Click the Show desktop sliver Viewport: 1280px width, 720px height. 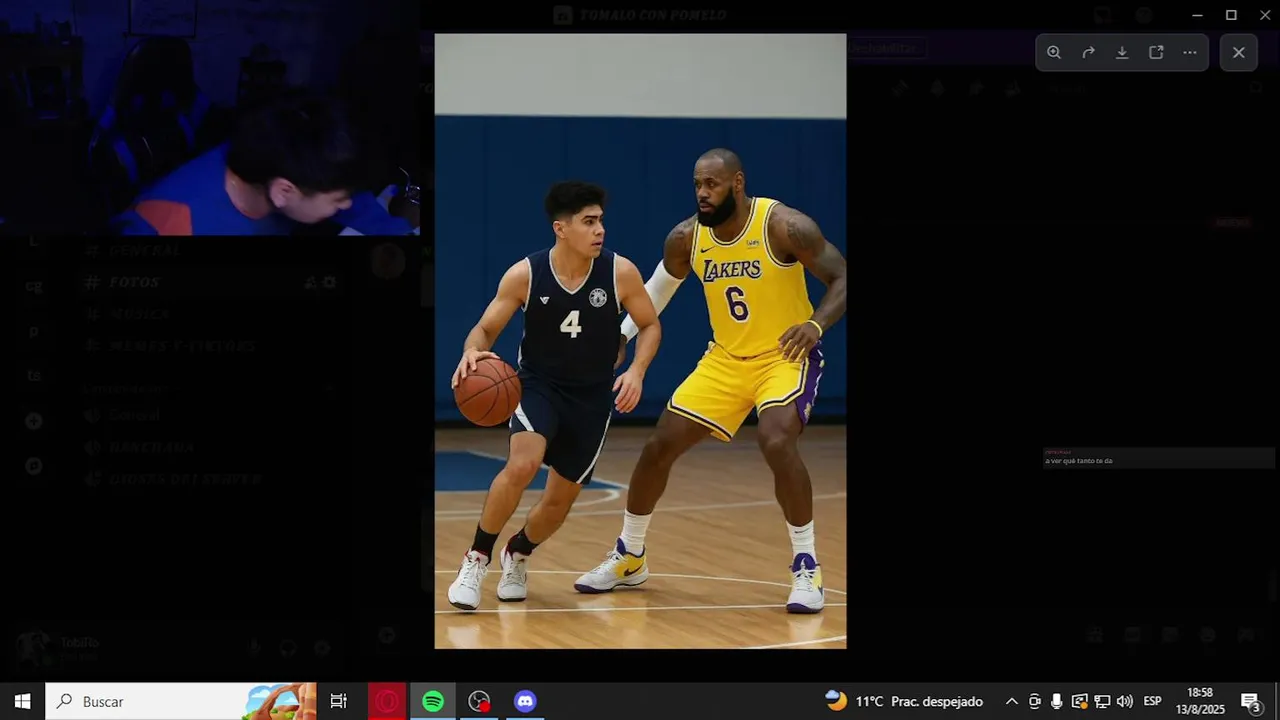[x=1277, y=701]
